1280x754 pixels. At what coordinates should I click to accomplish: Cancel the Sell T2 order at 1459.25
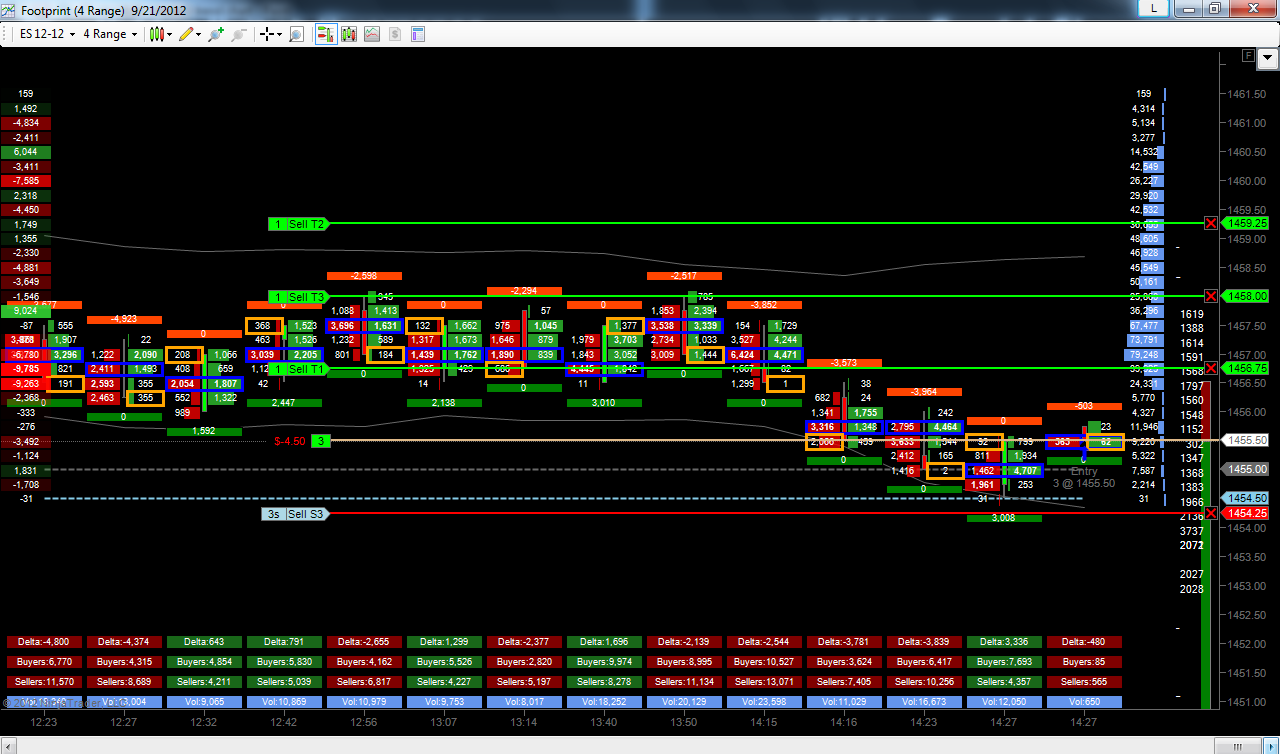pyautogui.click(x=1211, y=224)
